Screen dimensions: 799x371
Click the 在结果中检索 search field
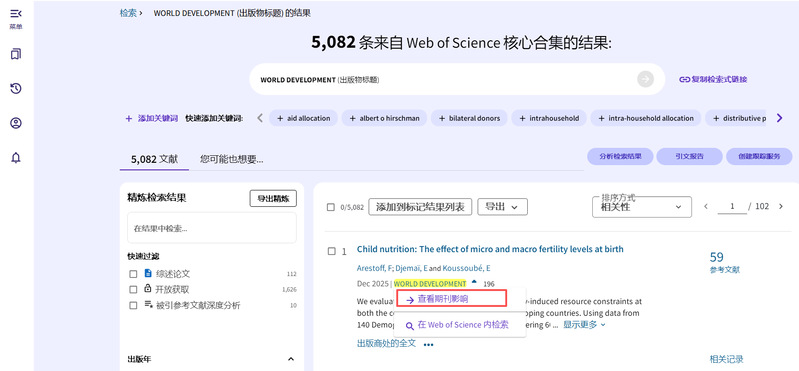pos(211,228)
